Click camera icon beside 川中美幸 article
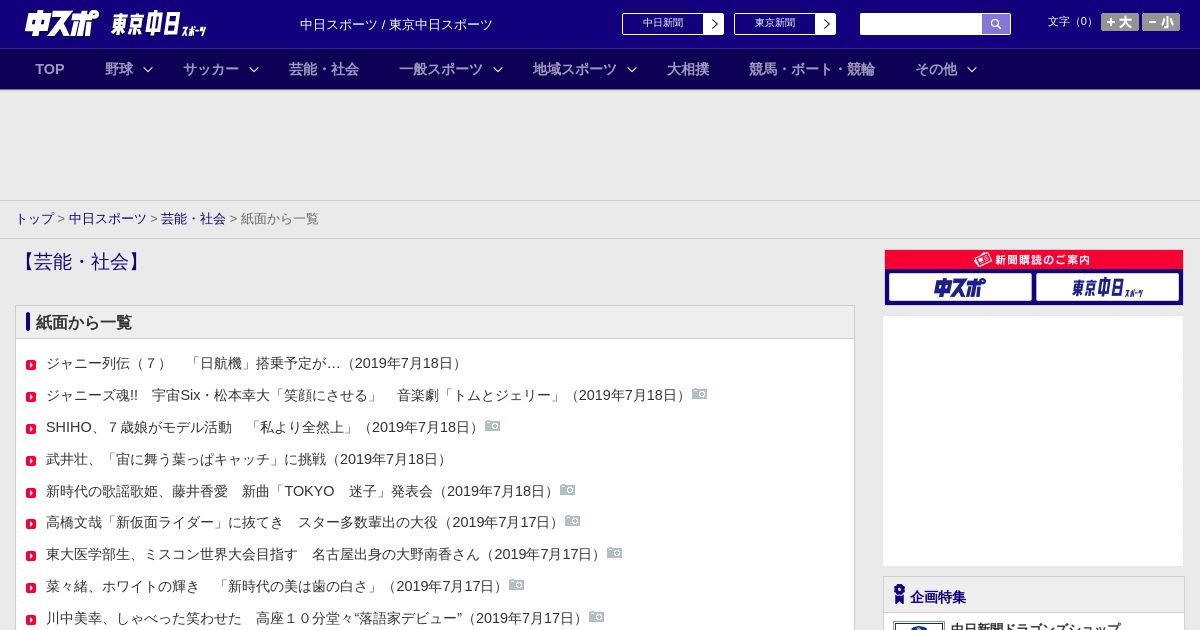The width and height of the screenshot is (1200, 630). tap(597, 617)
